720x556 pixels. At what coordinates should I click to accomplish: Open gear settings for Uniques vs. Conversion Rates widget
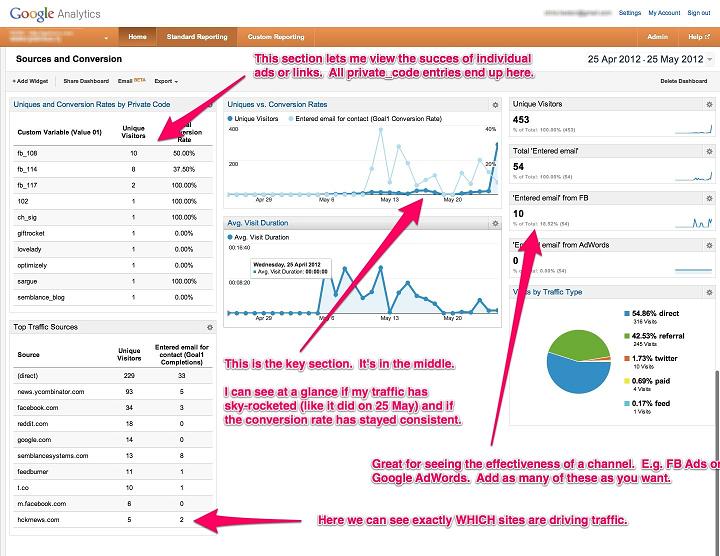tap(495, 105)
